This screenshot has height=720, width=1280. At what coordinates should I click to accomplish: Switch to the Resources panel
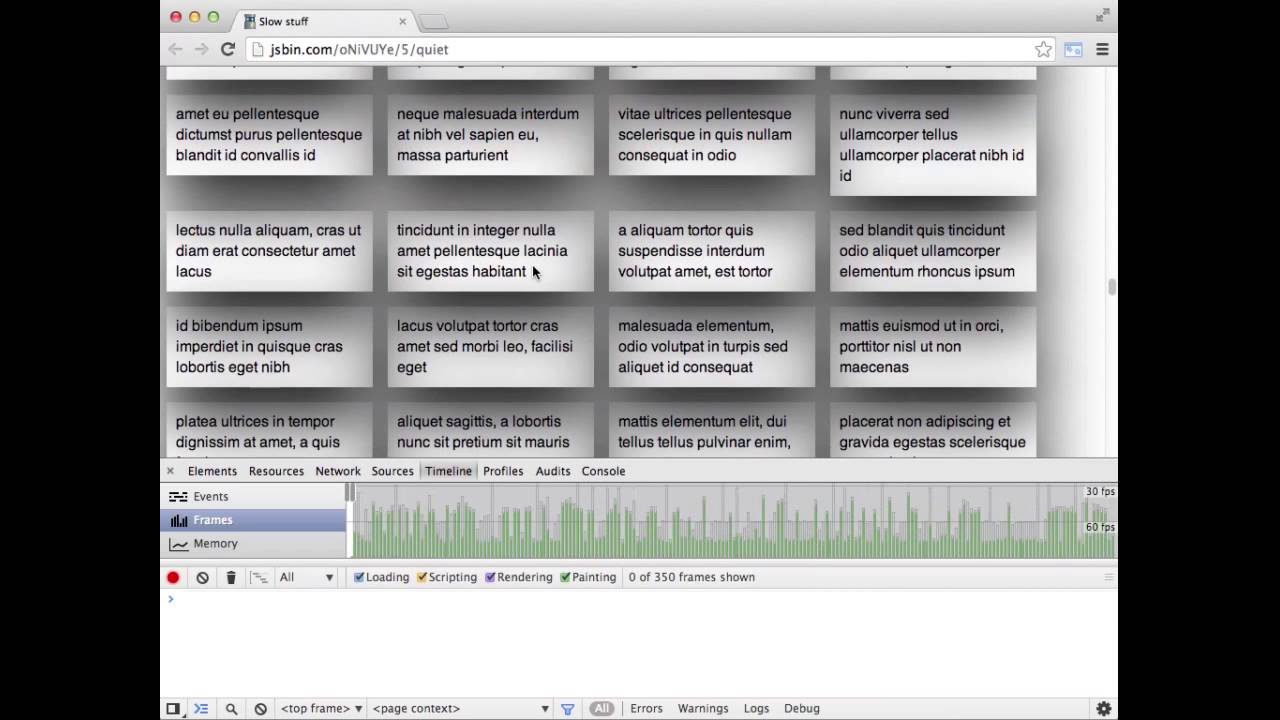point(276,471)
